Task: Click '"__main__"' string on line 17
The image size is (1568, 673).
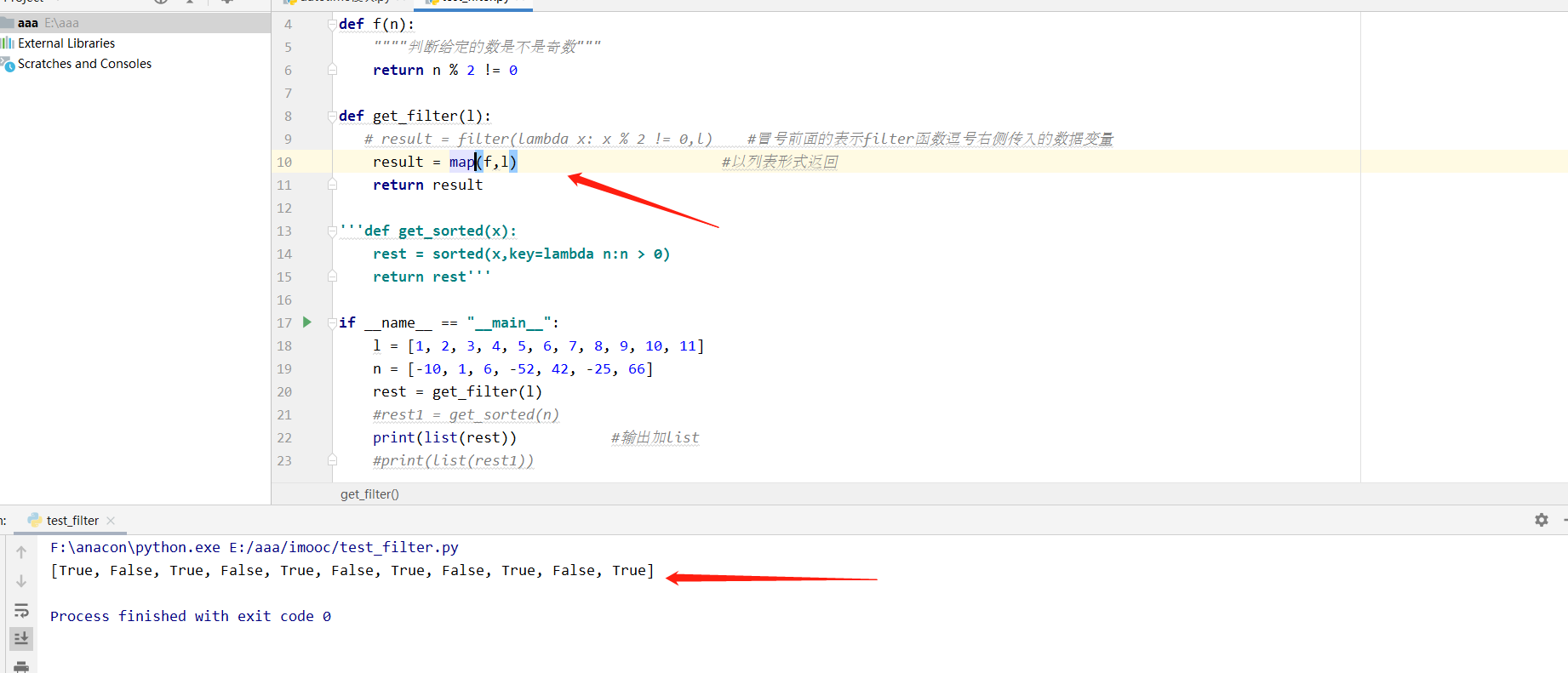Action: (x=509, y=322)
